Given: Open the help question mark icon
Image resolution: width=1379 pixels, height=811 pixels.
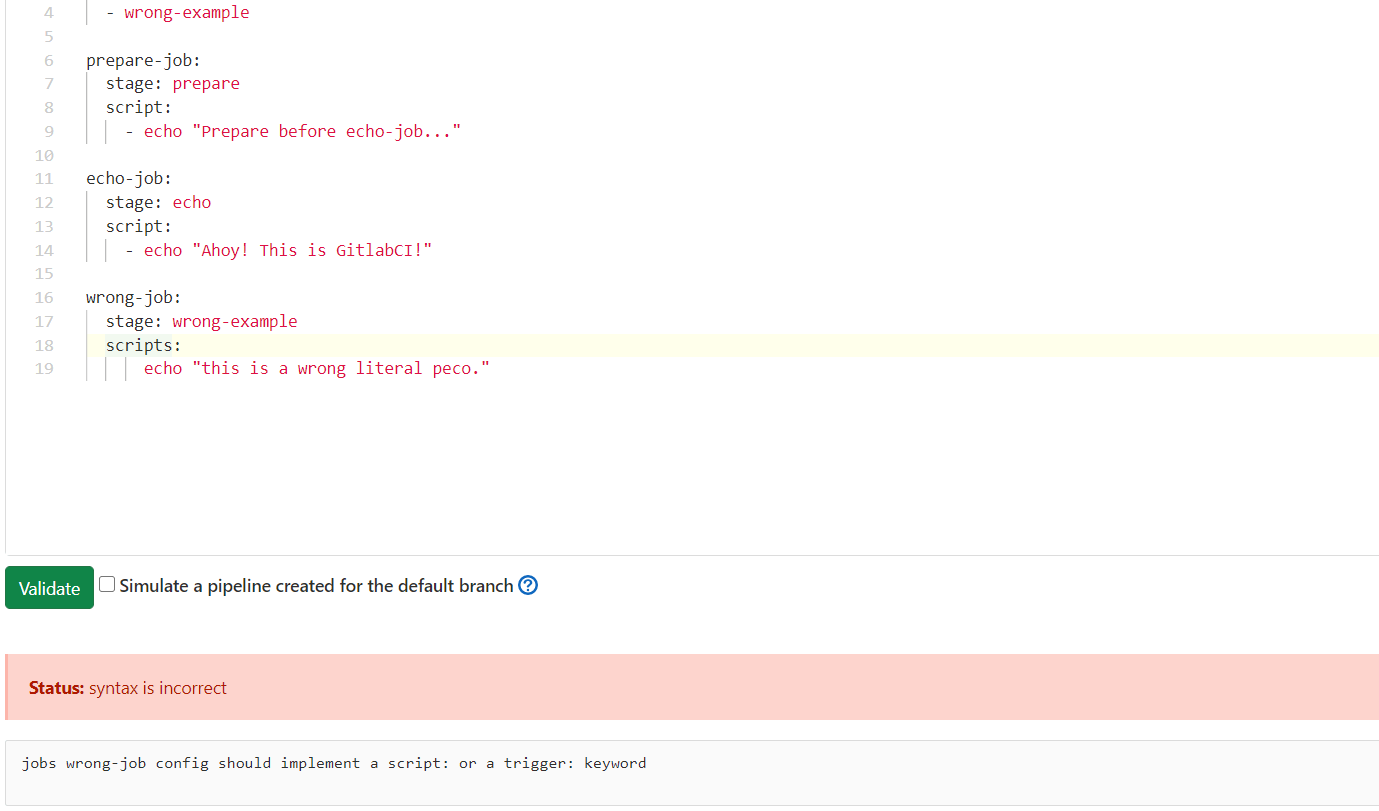Looking at the screenshot, I should (529, 586).
